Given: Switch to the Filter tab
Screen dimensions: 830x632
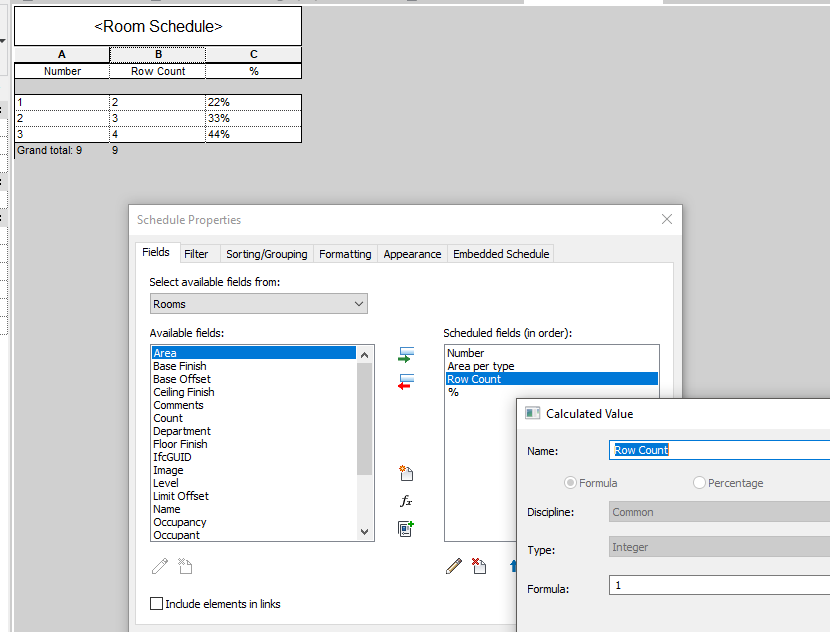Looking at the screenshot, I should point(196,254).
